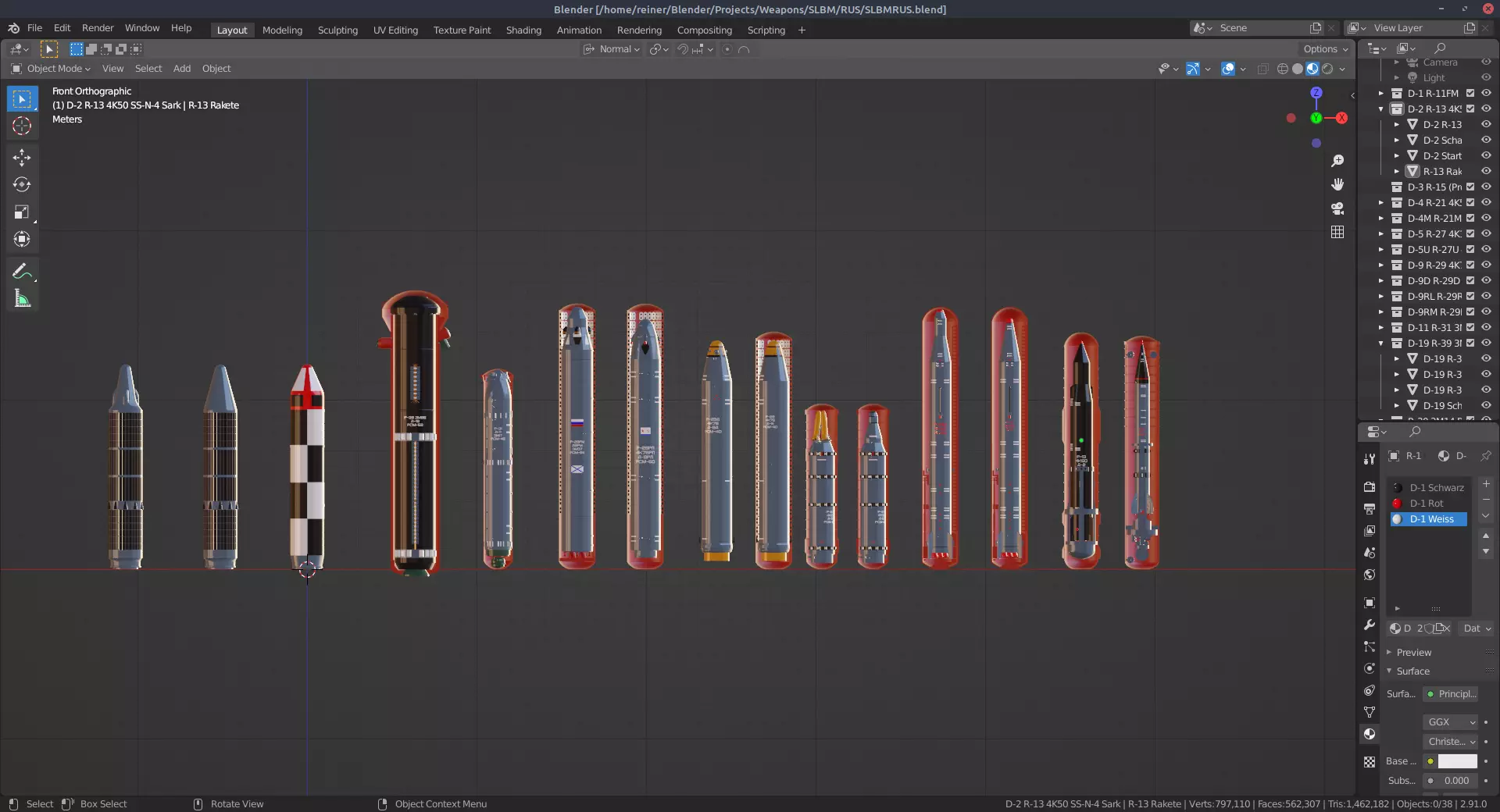Pick the Annotate pencil tool
This screenshot has height=812, width=1500.
point(22,272)
